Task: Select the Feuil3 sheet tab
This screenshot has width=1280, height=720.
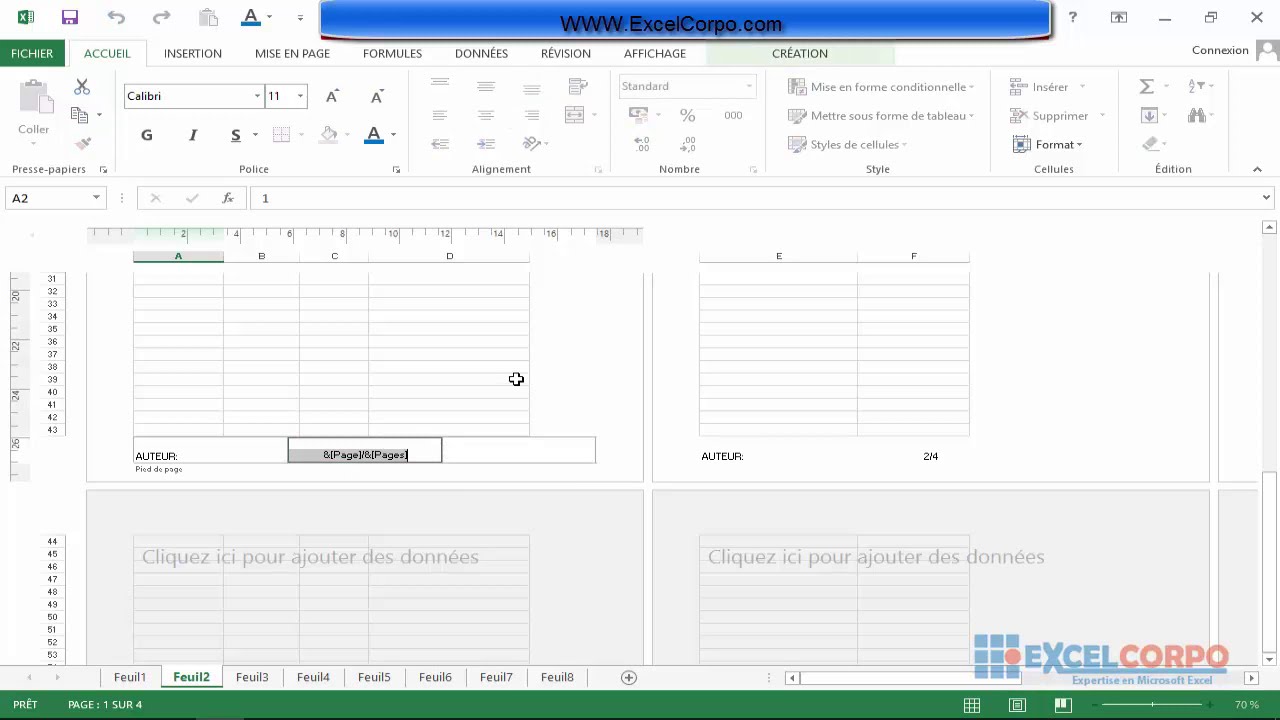Action: (x=252, y=677)
